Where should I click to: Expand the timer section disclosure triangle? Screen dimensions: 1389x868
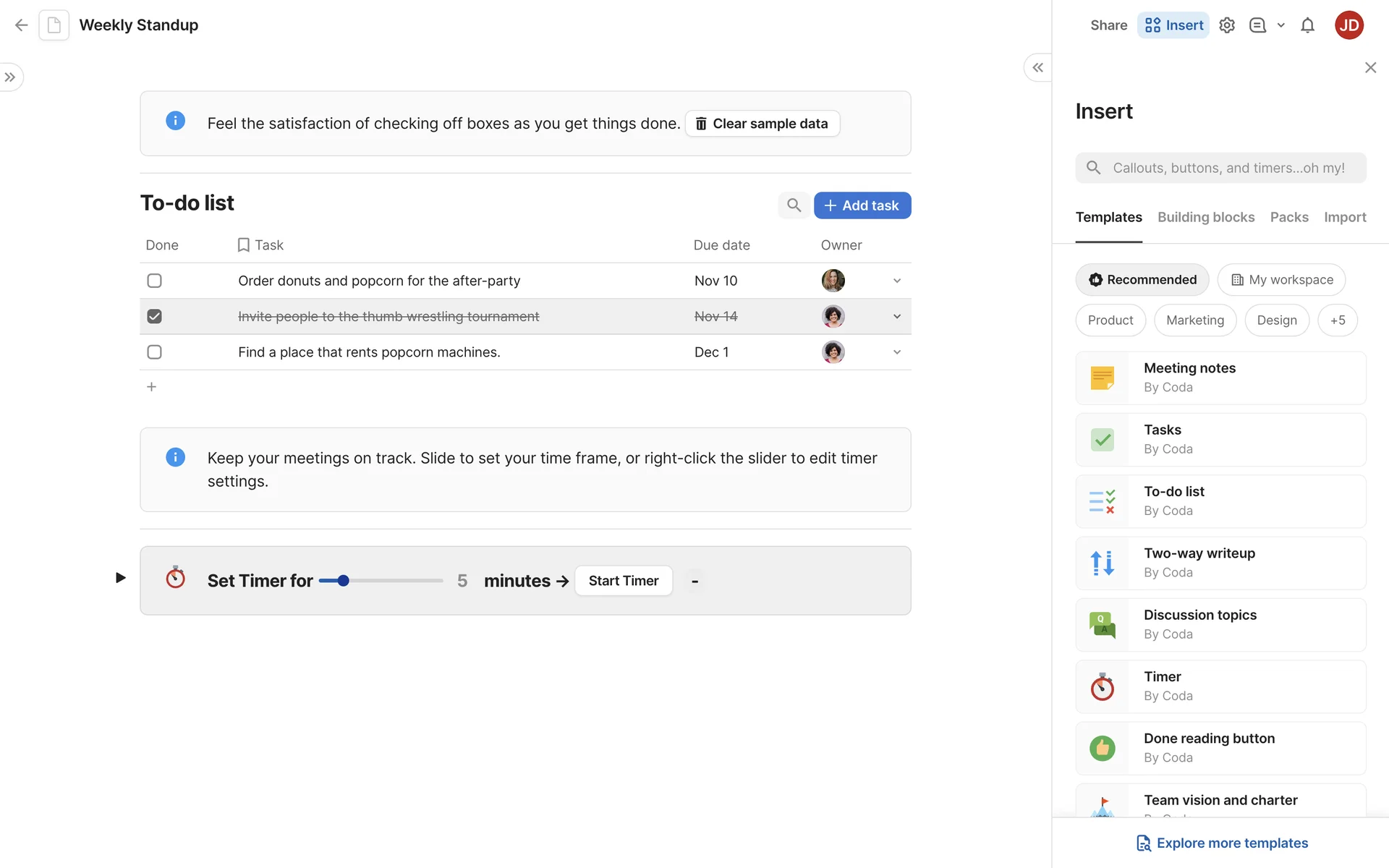point(121,577)
